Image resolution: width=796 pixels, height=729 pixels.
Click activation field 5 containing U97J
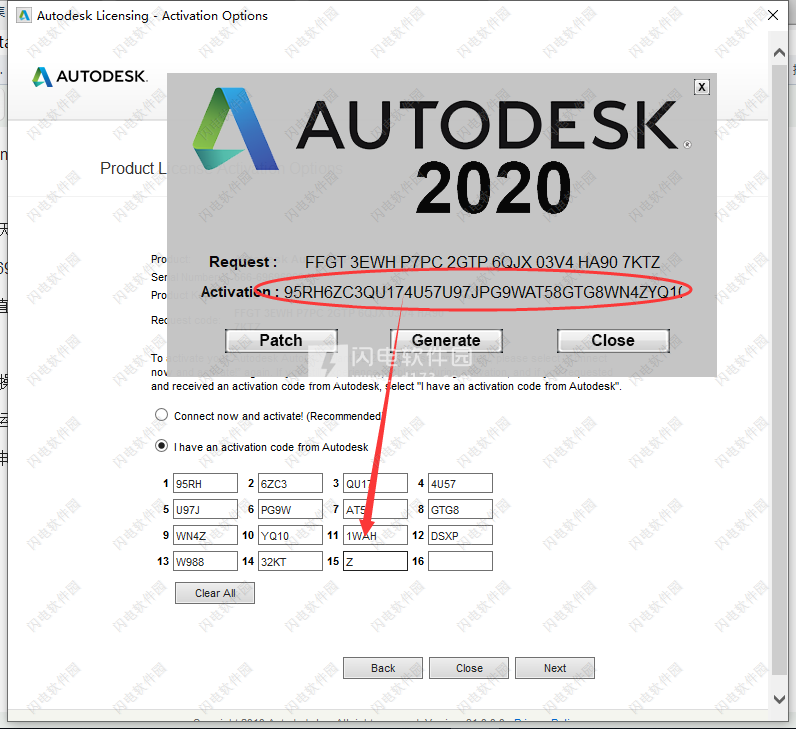(x=205, y=509)
